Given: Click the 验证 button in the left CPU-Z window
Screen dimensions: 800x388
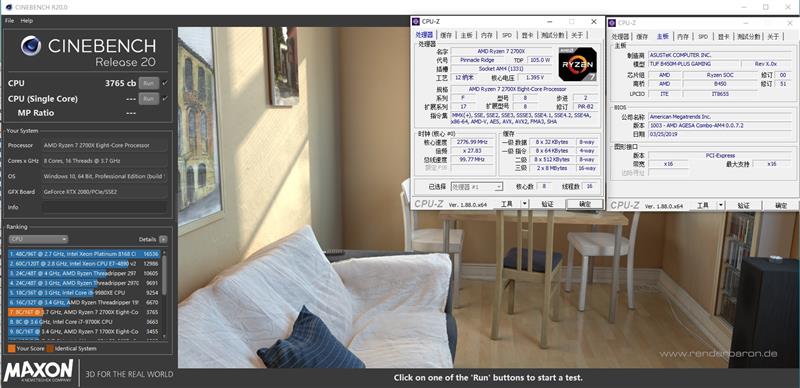Looking at the screenshot, I should tap(547, 204).
